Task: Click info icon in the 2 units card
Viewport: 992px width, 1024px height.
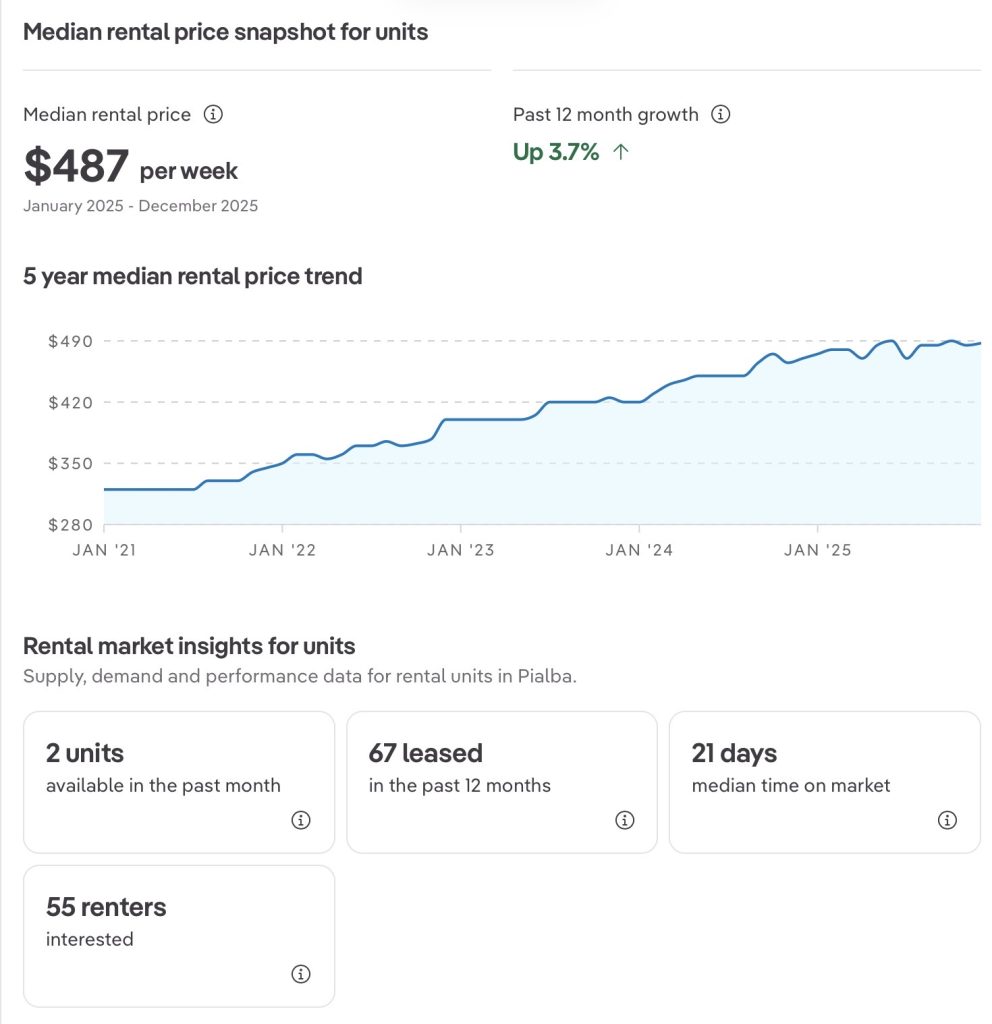Action: (x=301, y=820)
